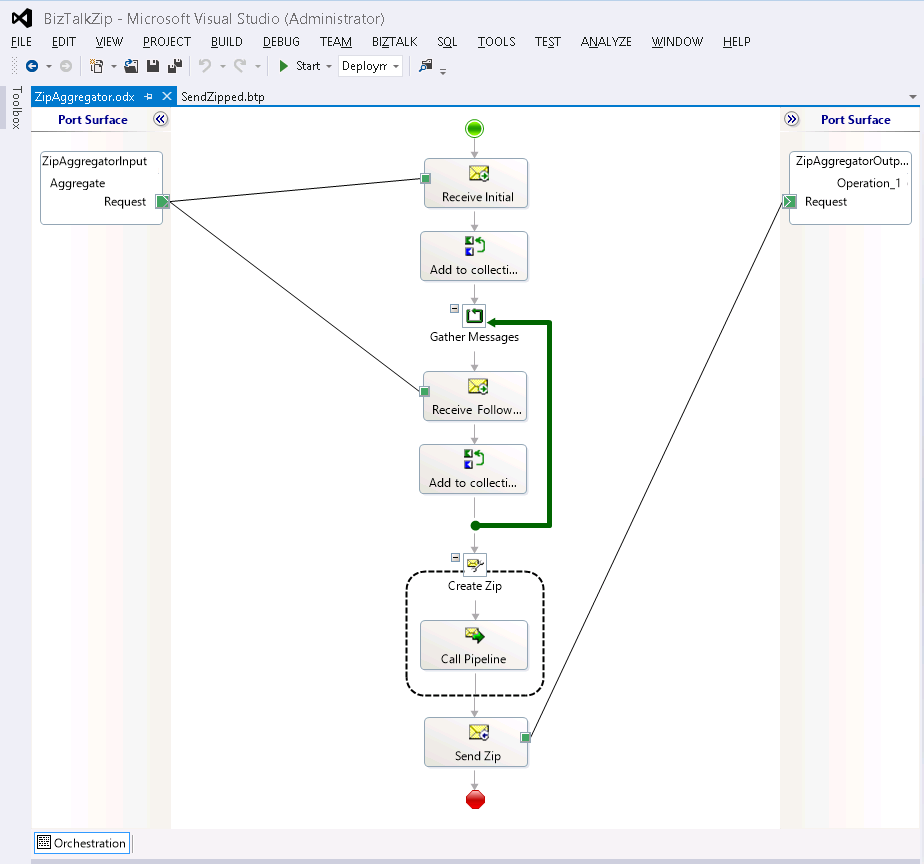Open the Toolbox side panel

pyautogui.click(x=16, y=107)
